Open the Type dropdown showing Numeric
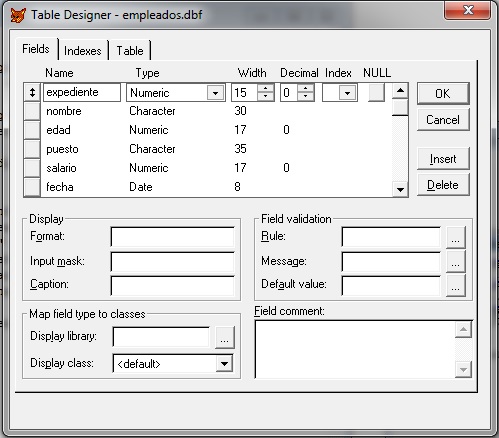The width and height of the screenshot is (499, 438). tap(215, 93)
